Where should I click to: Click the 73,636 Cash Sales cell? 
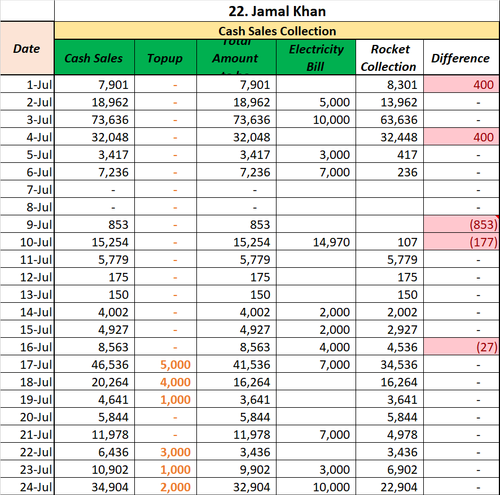[x=94, y=119]
